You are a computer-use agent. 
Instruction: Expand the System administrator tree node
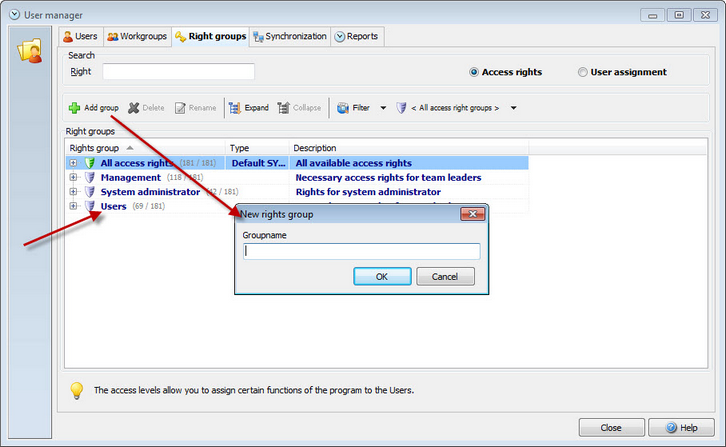click(73, 192)
